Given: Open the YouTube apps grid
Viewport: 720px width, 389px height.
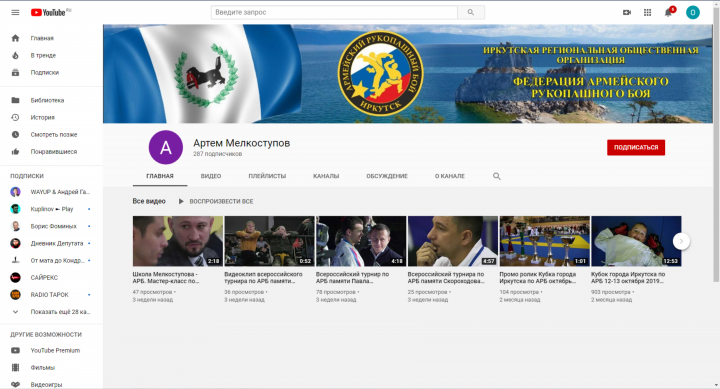Looking at the screenshot, I should (647, 12).
